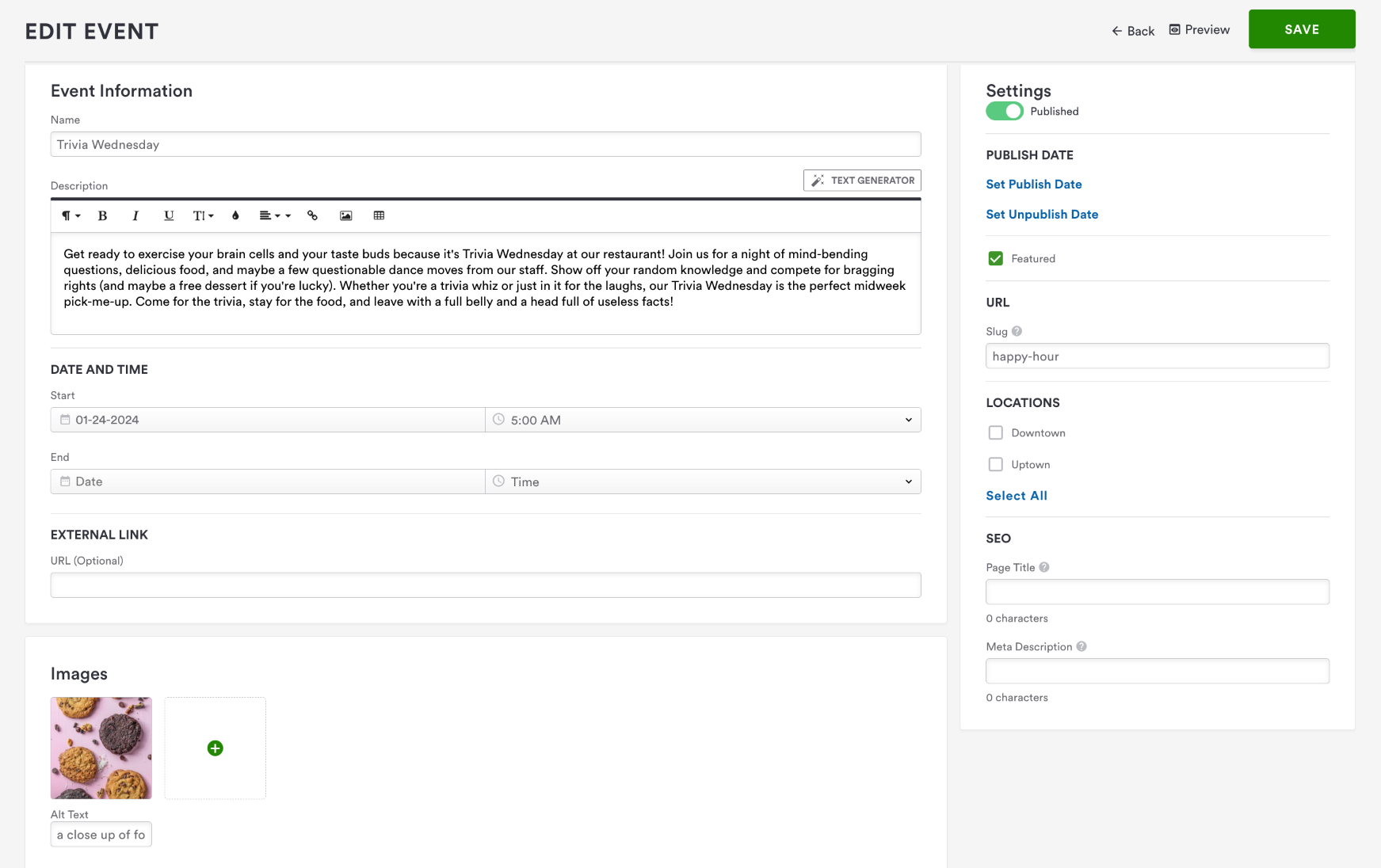Uncheck the Featured checkbox
This screenshot has width=1381, height=868.
pyautogui.click(x=996, y=258)
